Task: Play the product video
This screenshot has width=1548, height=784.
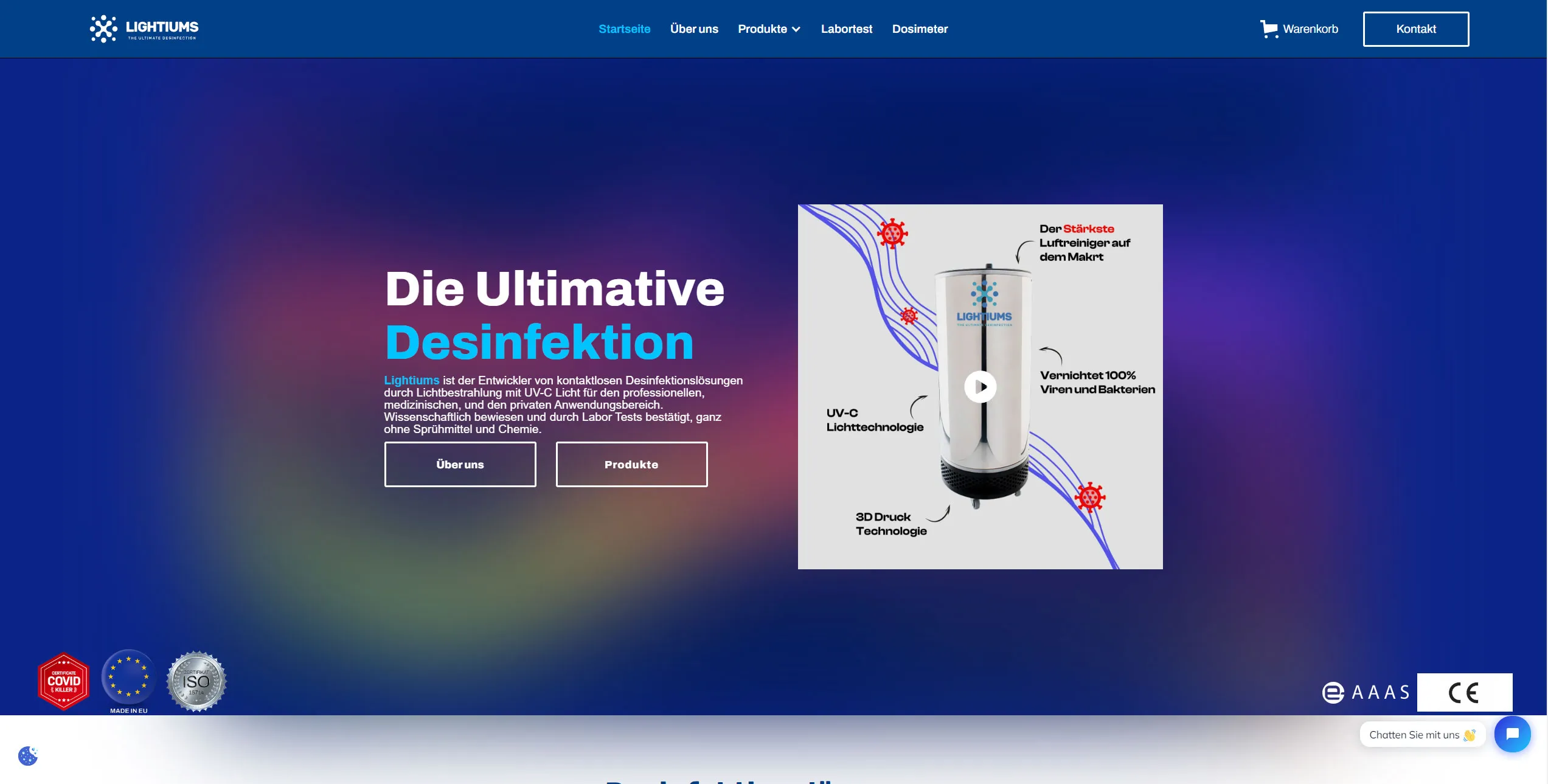Action: click(980, 386)
